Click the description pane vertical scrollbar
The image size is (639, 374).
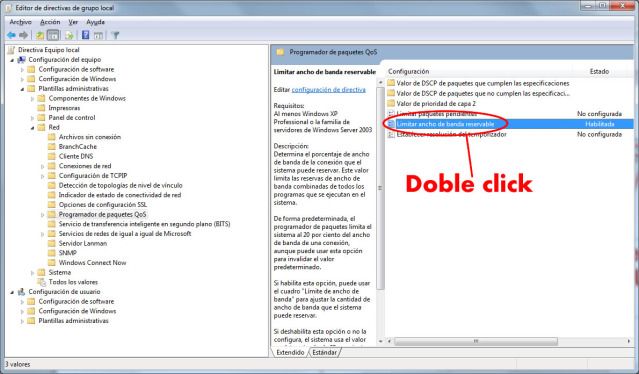pyautogui.click(x=380, y=187)
